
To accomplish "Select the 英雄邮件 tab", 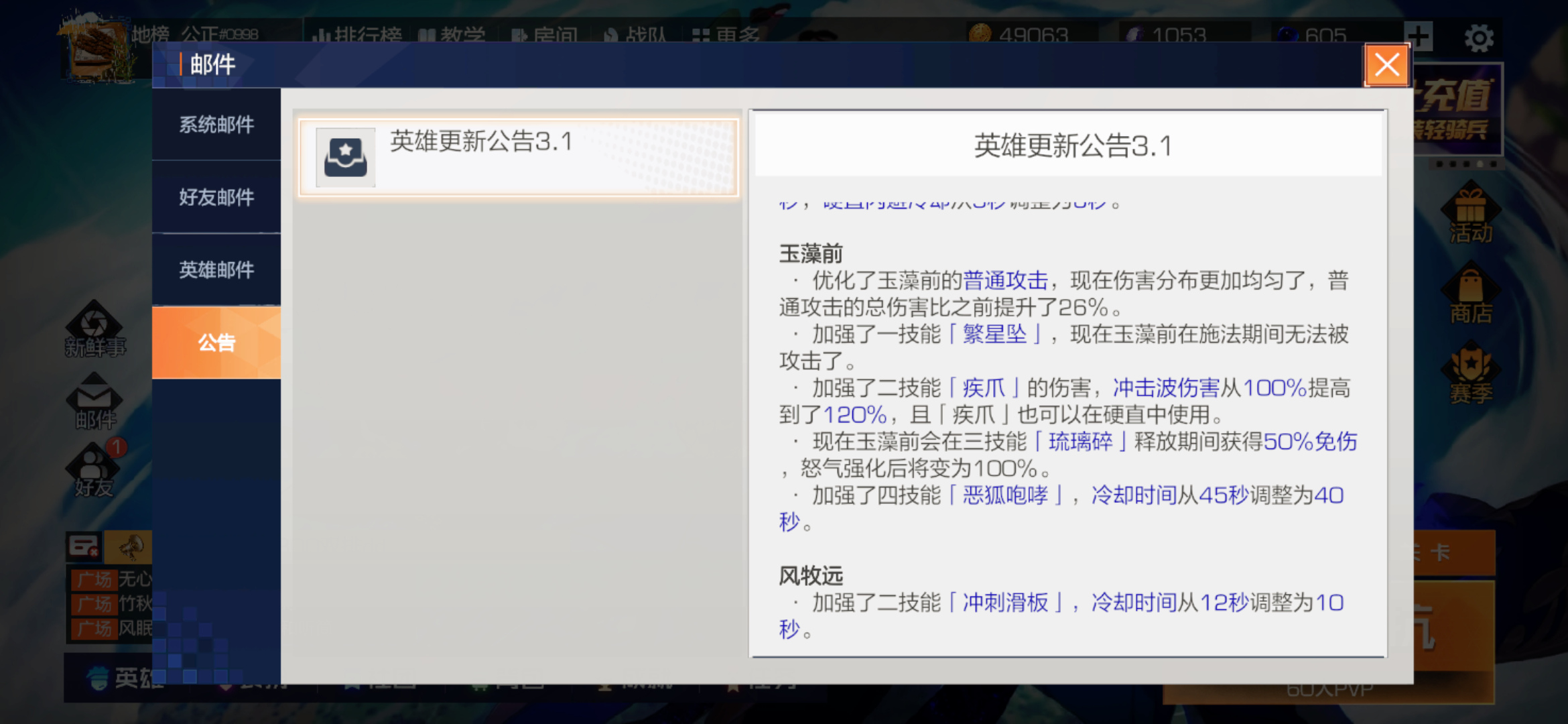I will (x=216, y=269).
